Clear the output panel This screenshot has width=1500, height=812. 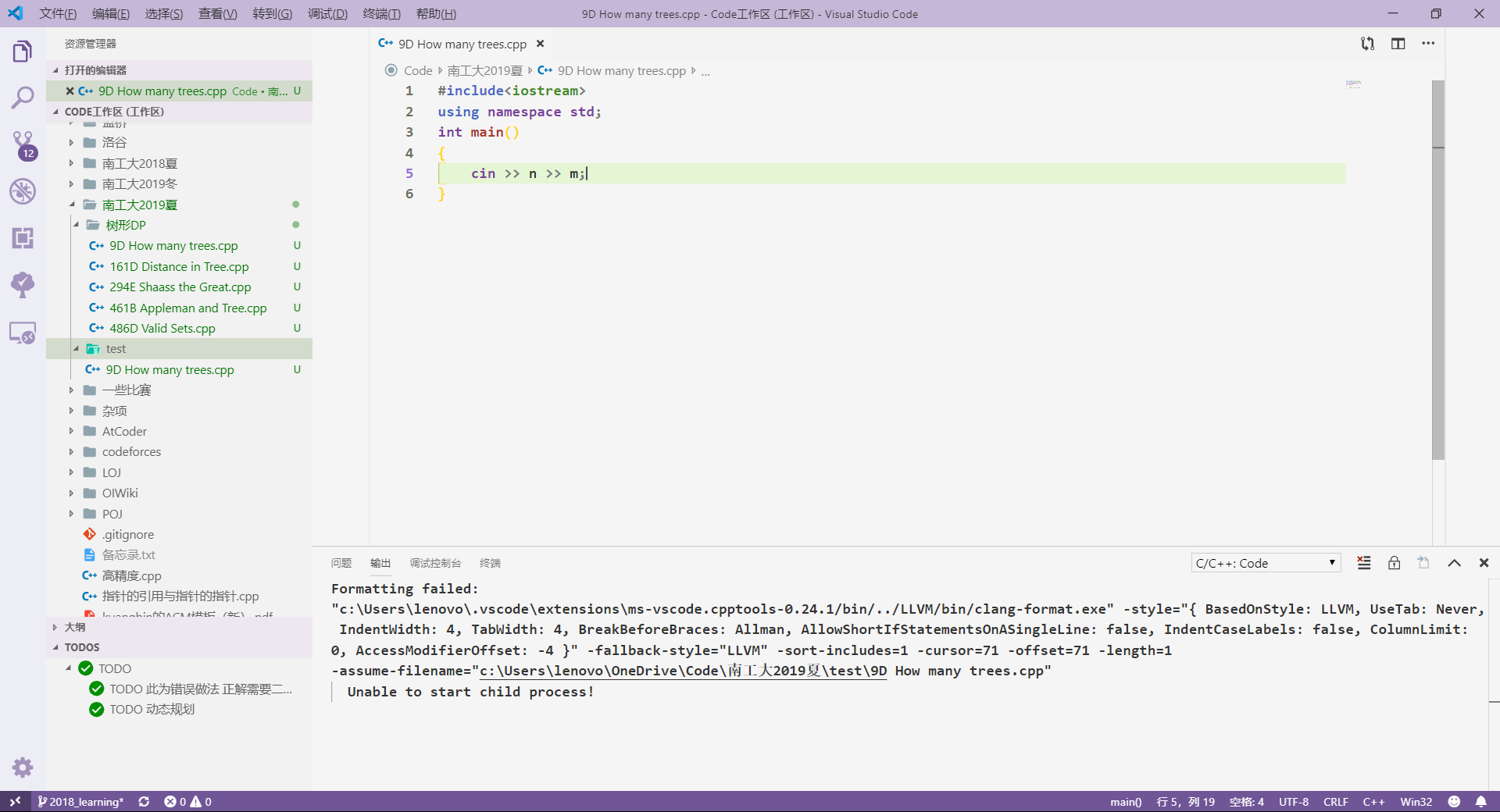(1364, 563)
